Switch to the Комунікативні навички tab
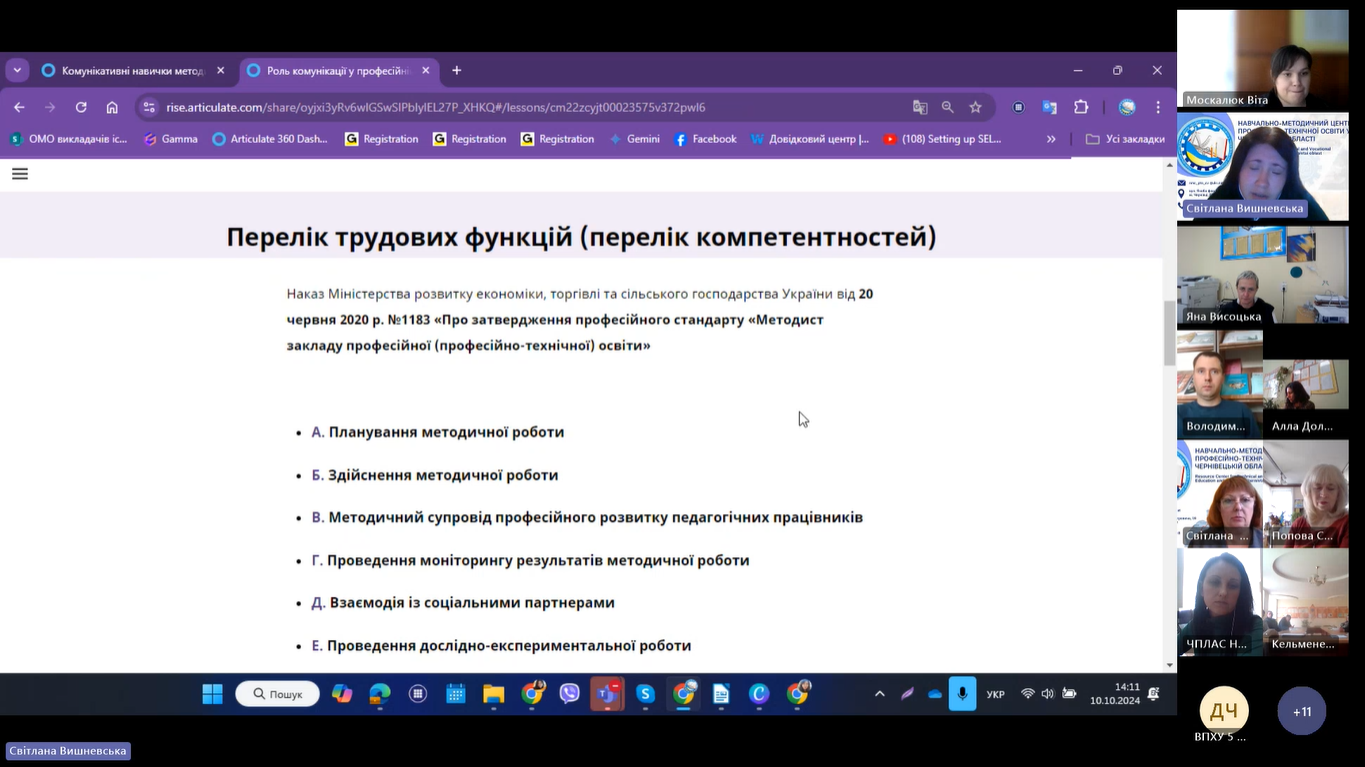 tap(132, 71)
